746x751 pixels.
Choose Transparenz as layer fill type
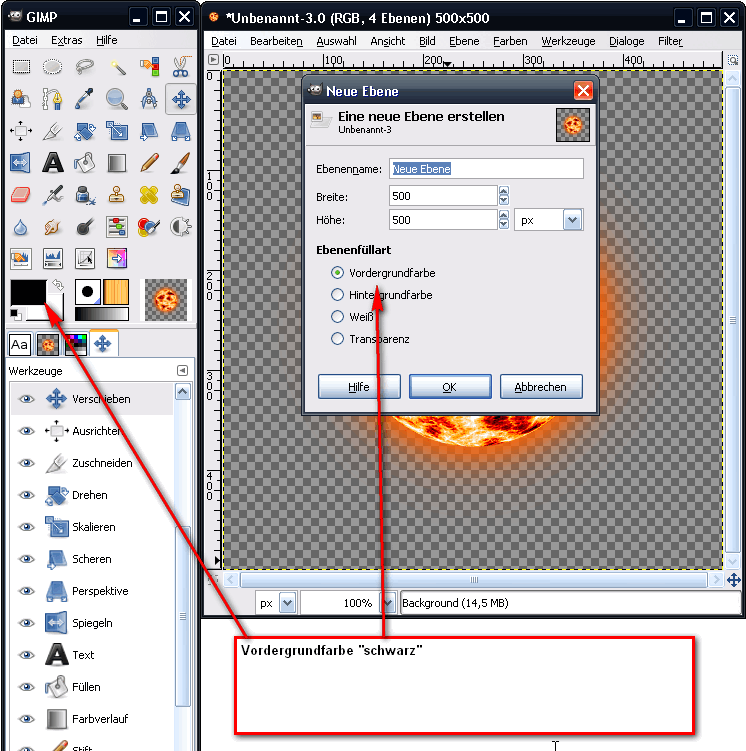338,339
